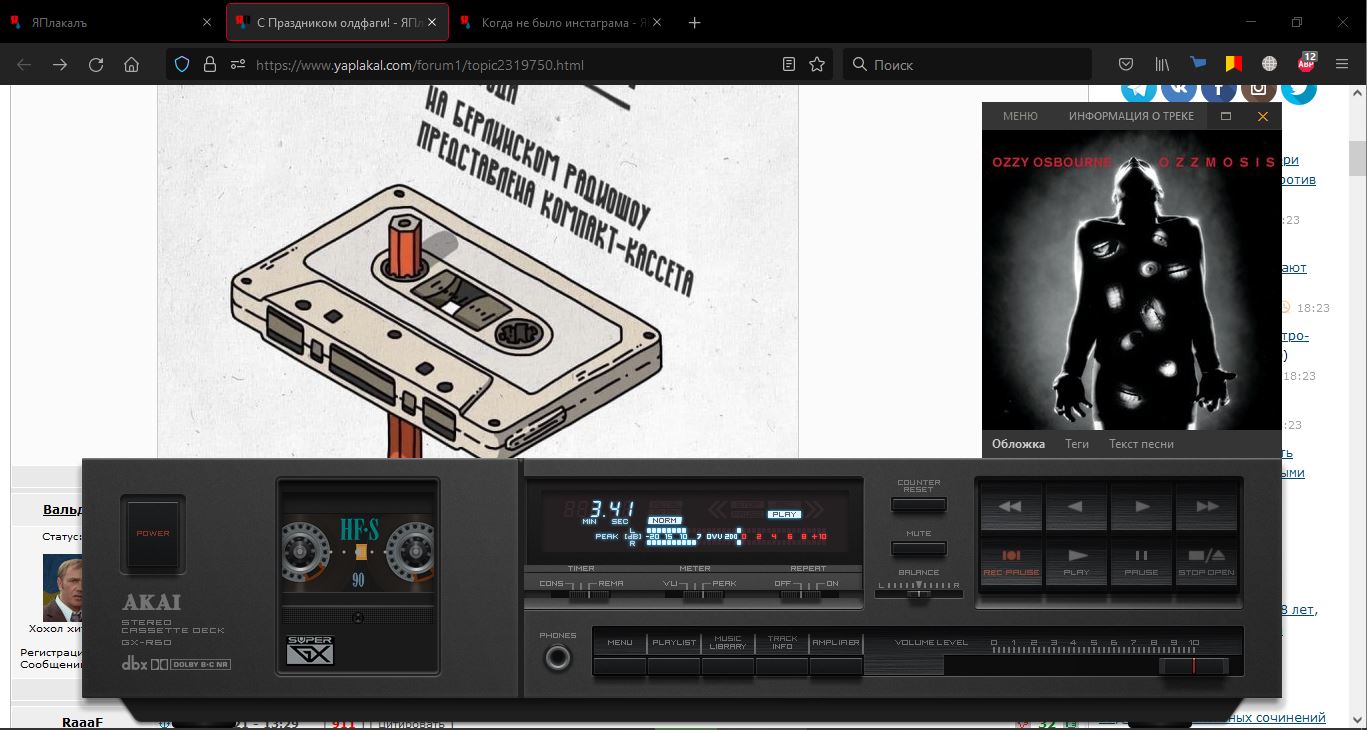1367x730 pixels.
Task: Click the PHONES headphone jack
Action: (x=557, y=658)
